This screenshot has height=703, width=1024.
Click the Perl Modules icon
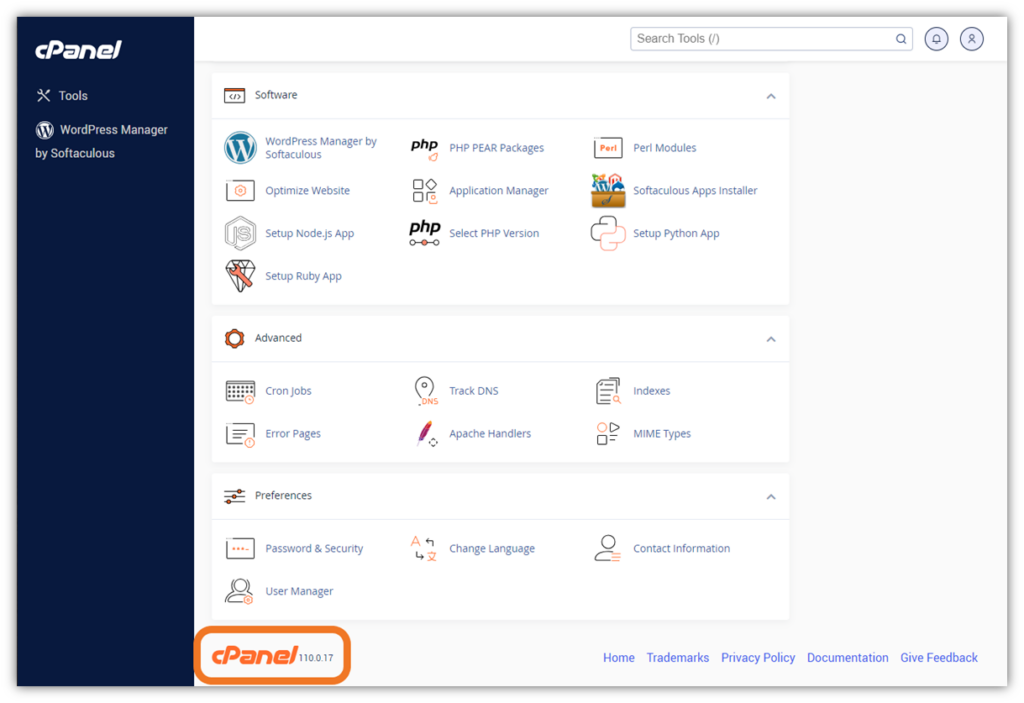pyautogui.click(x=608, y=148)
